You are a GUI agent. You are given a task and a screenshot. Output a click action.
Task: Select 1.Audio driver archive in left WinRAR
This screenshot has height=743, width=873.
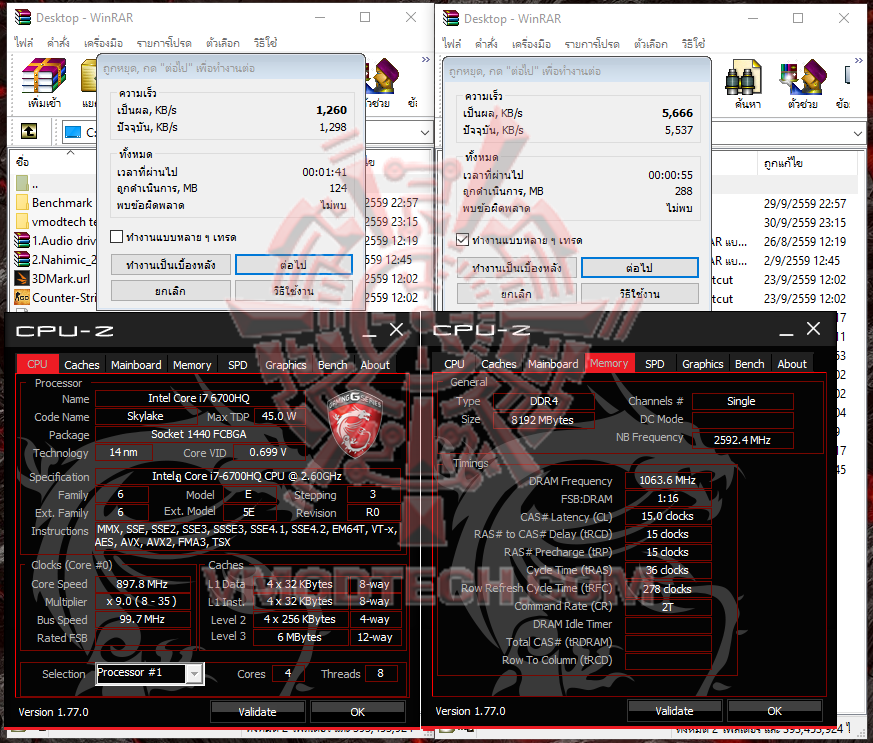(56, 240)
